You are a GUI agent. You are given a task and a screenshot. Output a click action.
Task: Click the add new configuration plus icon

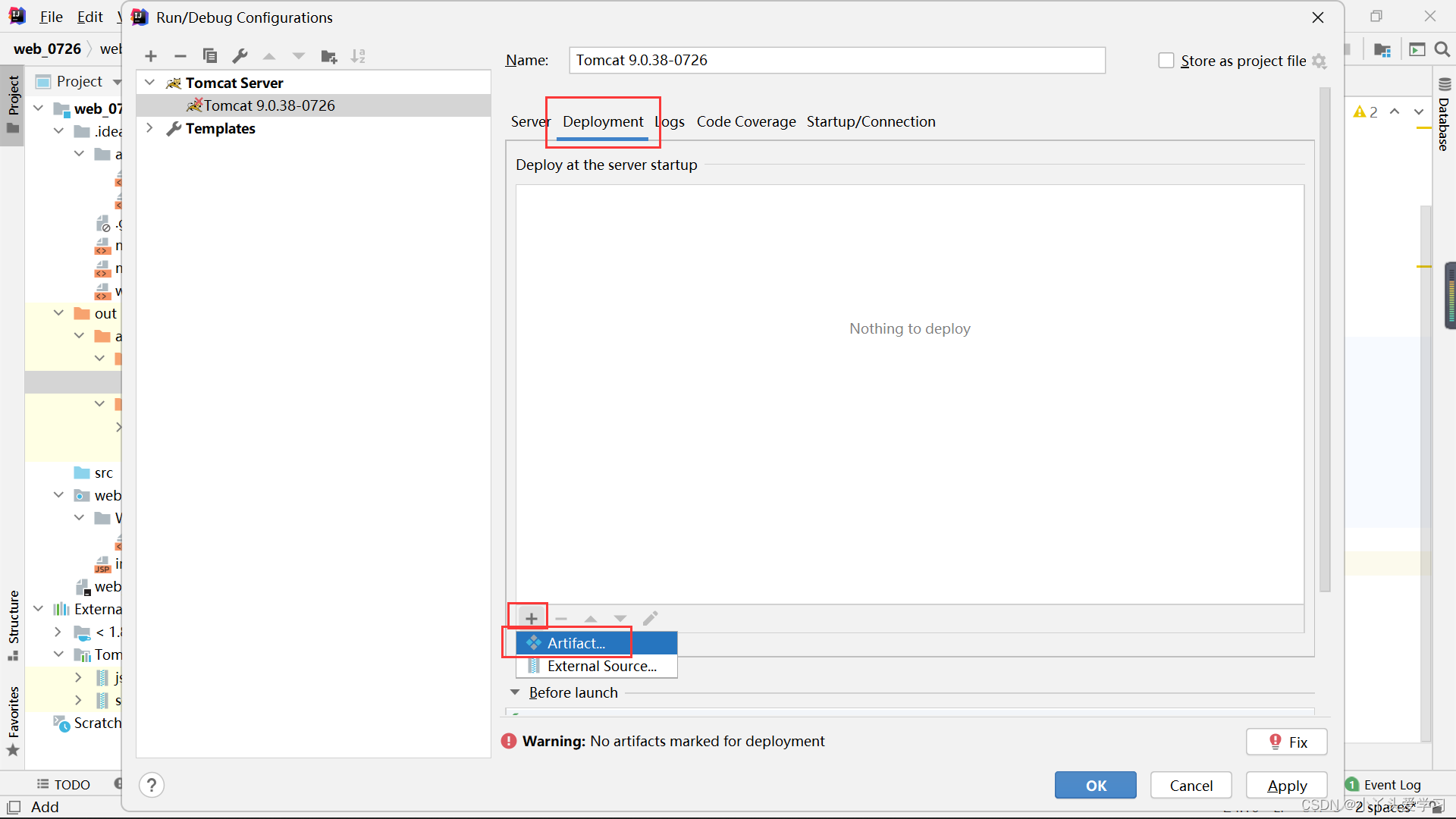pyautogui.click(x=151, y=56)
